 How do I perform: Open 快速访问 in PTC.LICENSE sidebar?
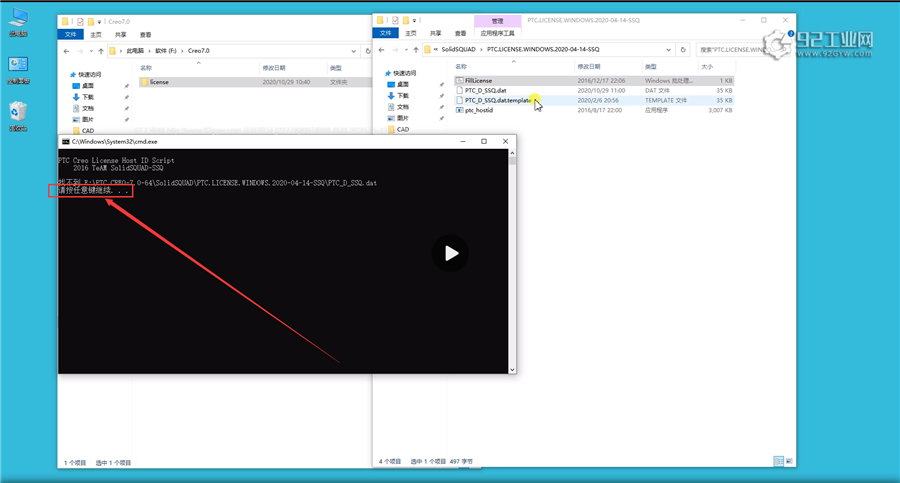click(x=401, y=74)
